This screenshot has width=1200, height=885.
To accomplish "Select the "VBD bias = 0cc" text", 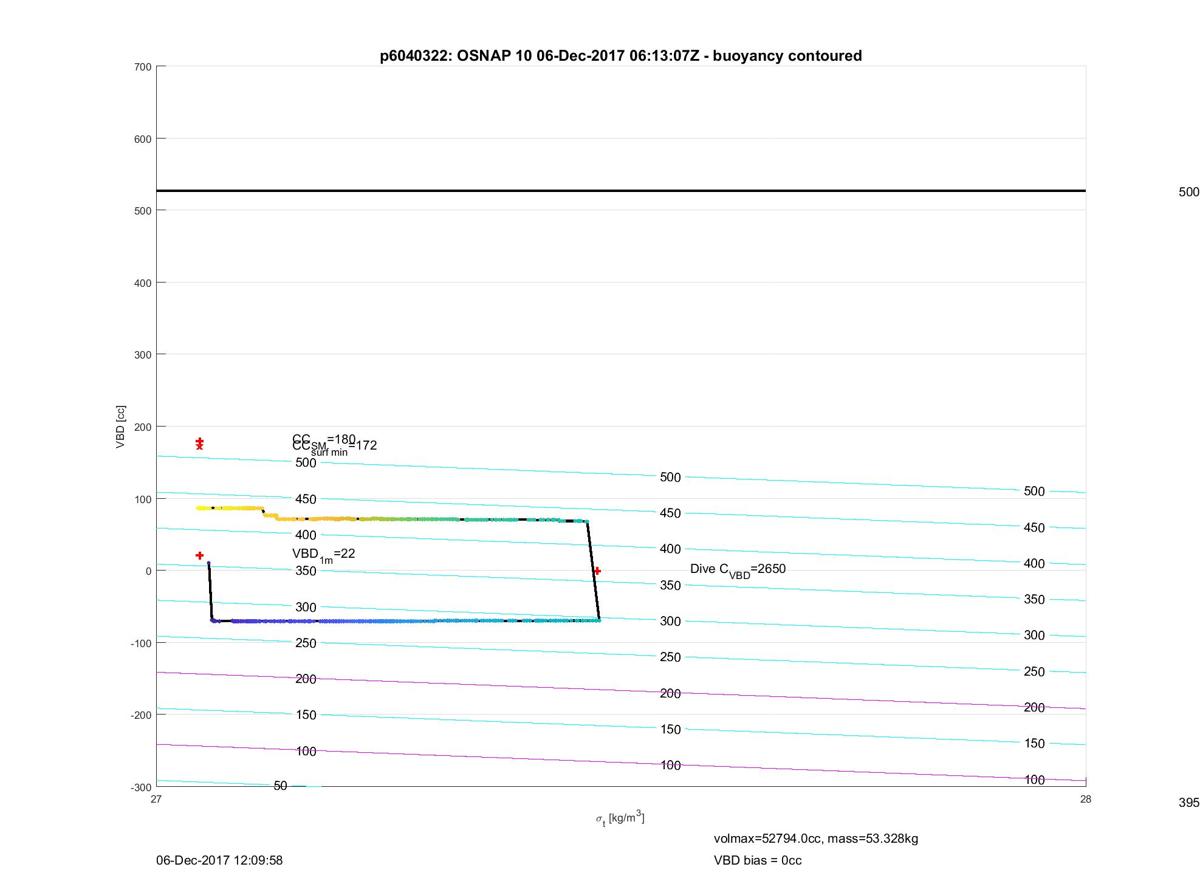I will pos(757,860).
